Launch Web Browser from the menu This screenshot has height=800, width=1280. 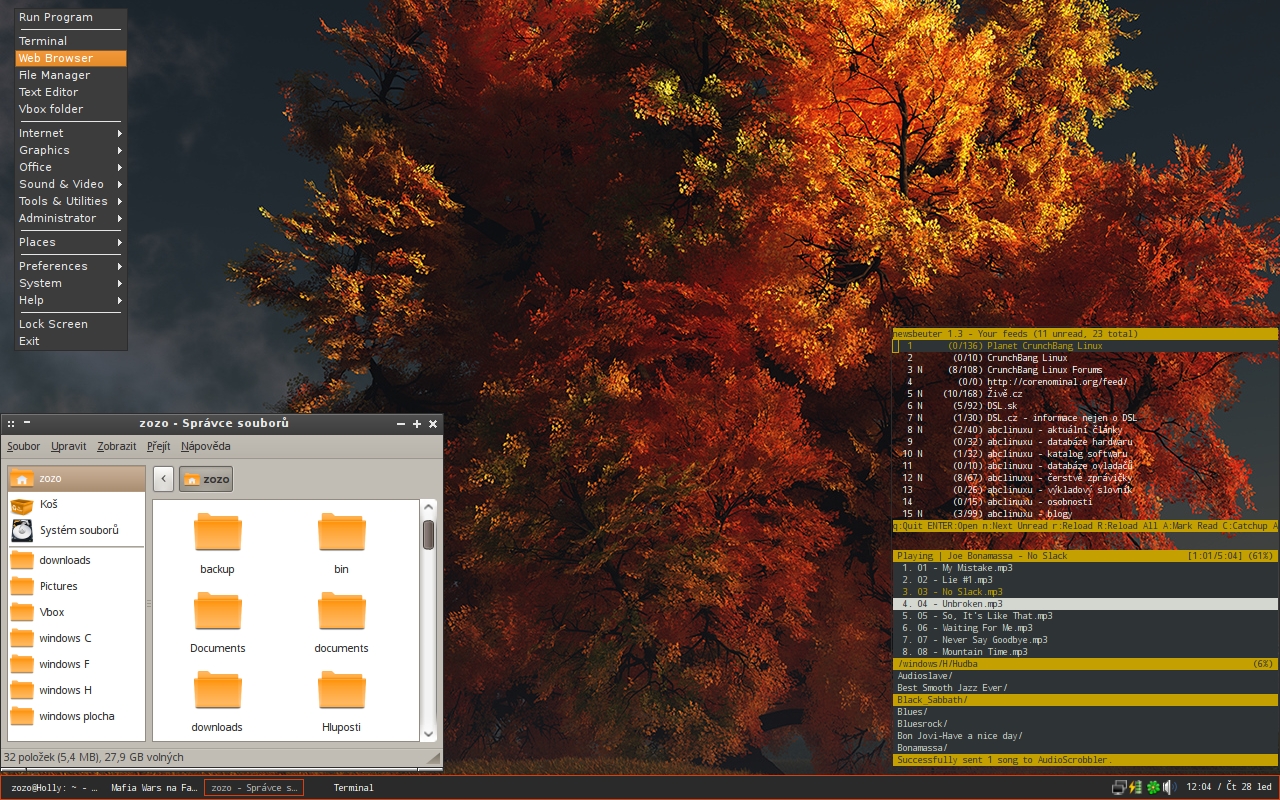[70, 58]
